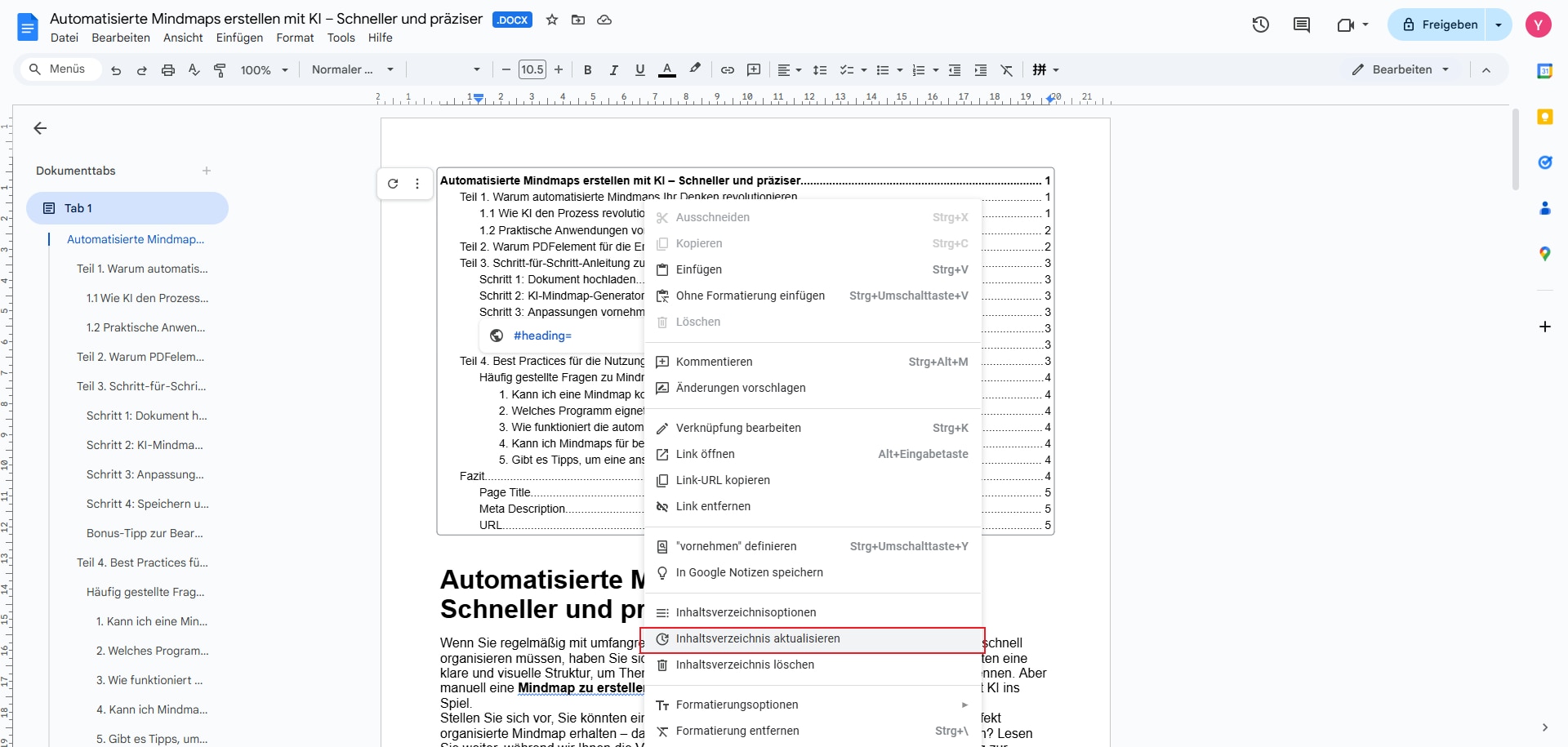The width and height of the screenshot is (1568, 747).
Task: Add comment via toolbar icon
Action: 754,70
